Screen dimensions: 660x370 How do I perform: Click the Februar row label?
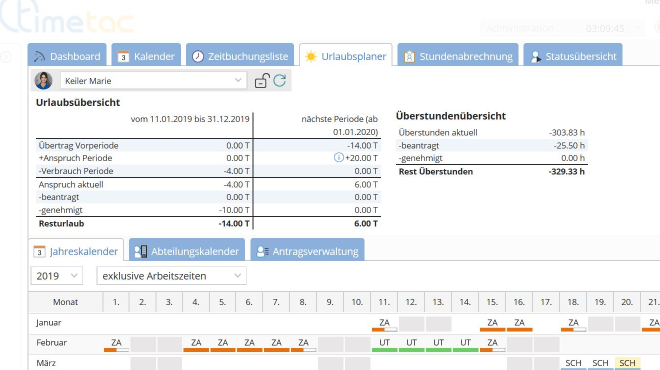click(x=51, y=343)
